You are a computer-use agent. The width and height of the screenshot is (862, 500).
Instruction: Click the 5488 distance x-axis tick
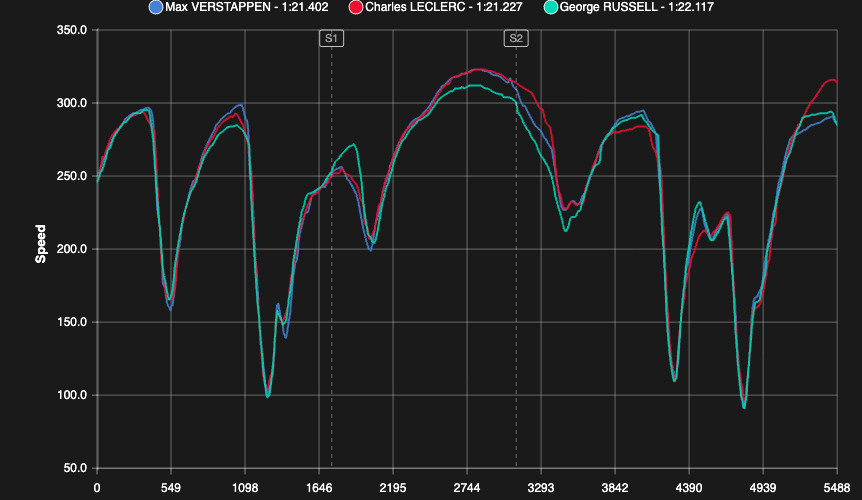point(836,488)
